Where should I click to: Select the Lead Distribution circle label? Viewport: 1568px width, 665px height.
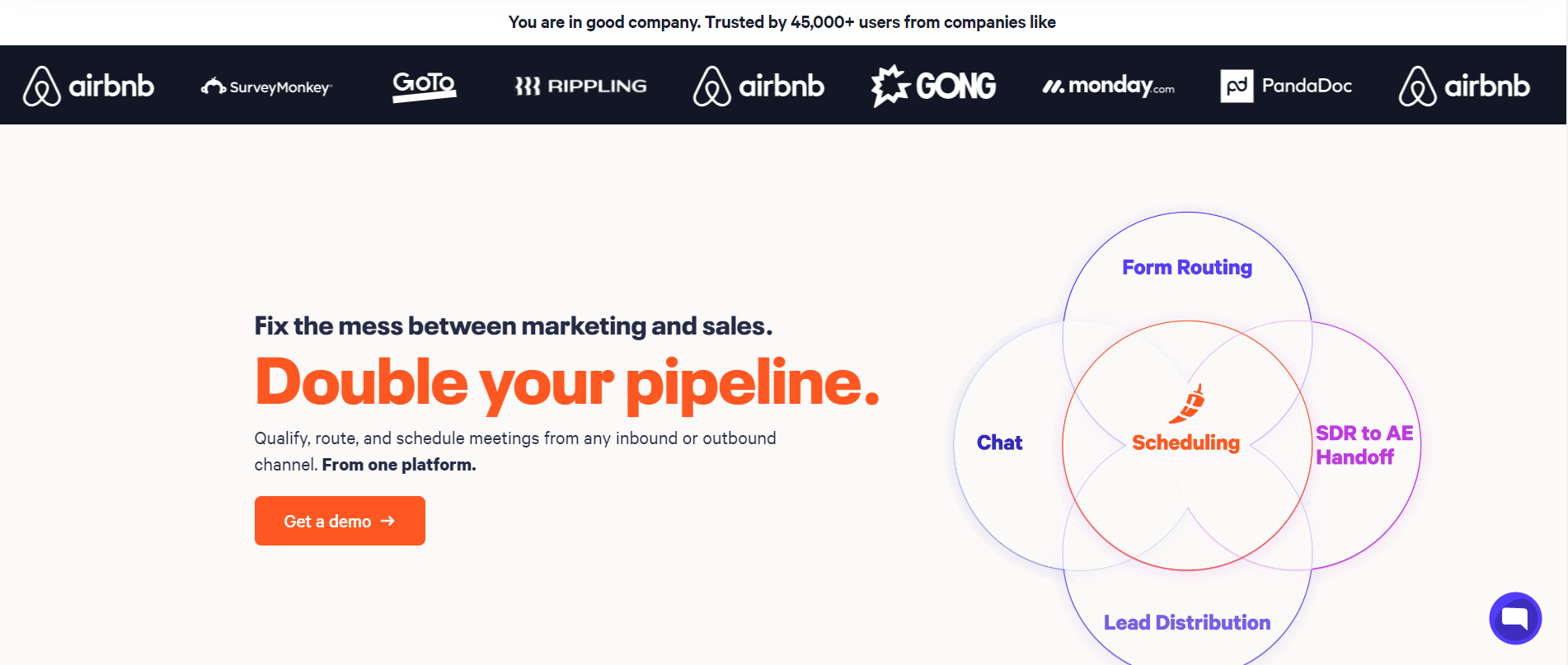(1186, 623)
